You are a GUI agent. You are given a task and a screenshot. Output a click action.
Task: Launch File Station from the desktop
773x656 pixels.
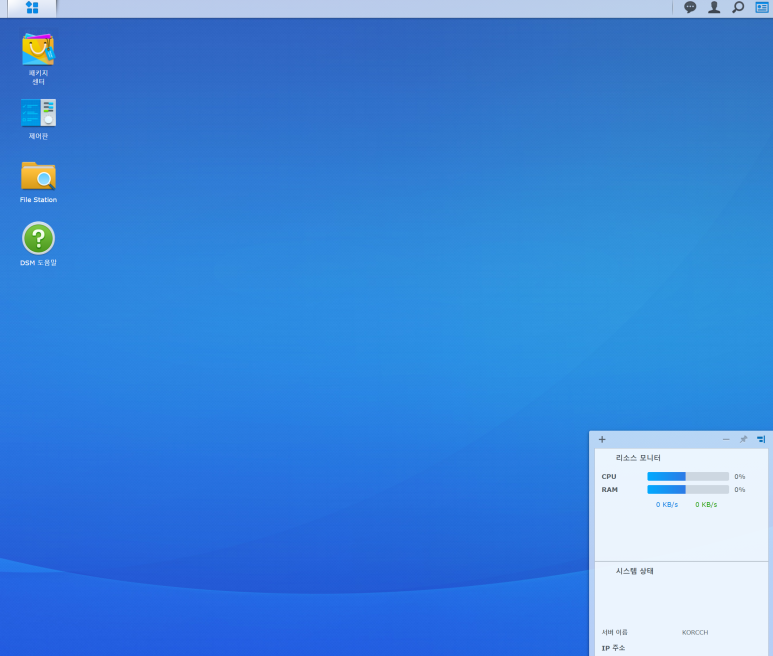[x=38, y=182]
